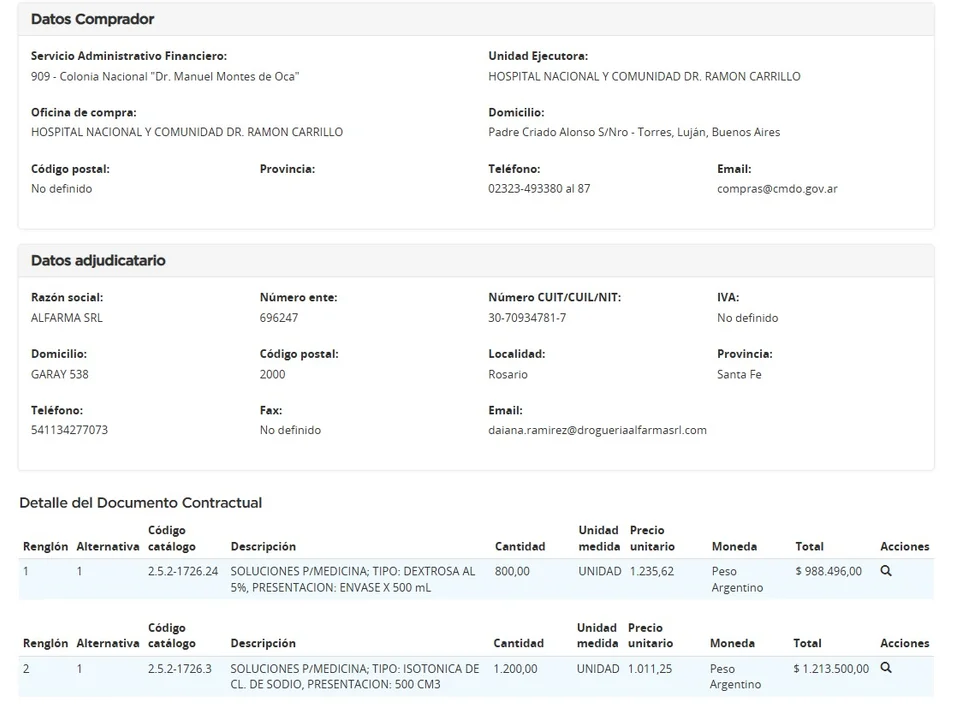974x720 pixels.
Task: Select Padre Criado Alonso address text
Action: (634, 132)
